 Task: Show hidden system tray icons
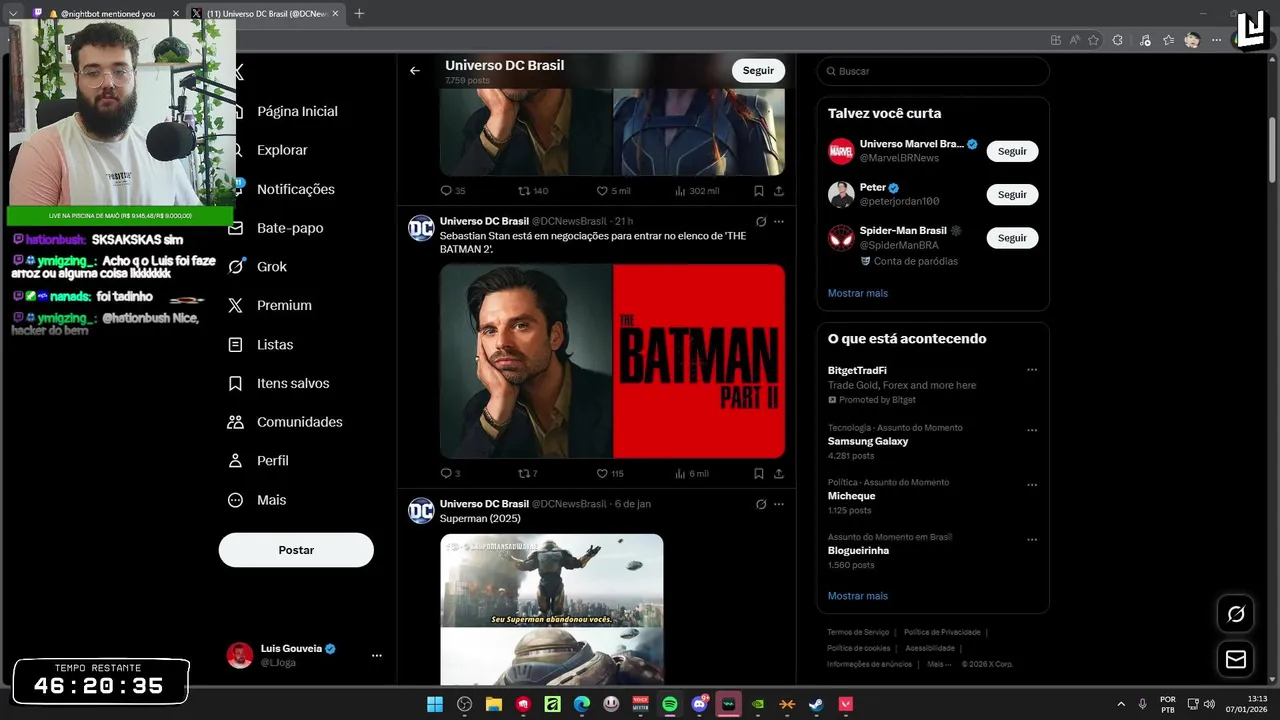(1120, 704)
